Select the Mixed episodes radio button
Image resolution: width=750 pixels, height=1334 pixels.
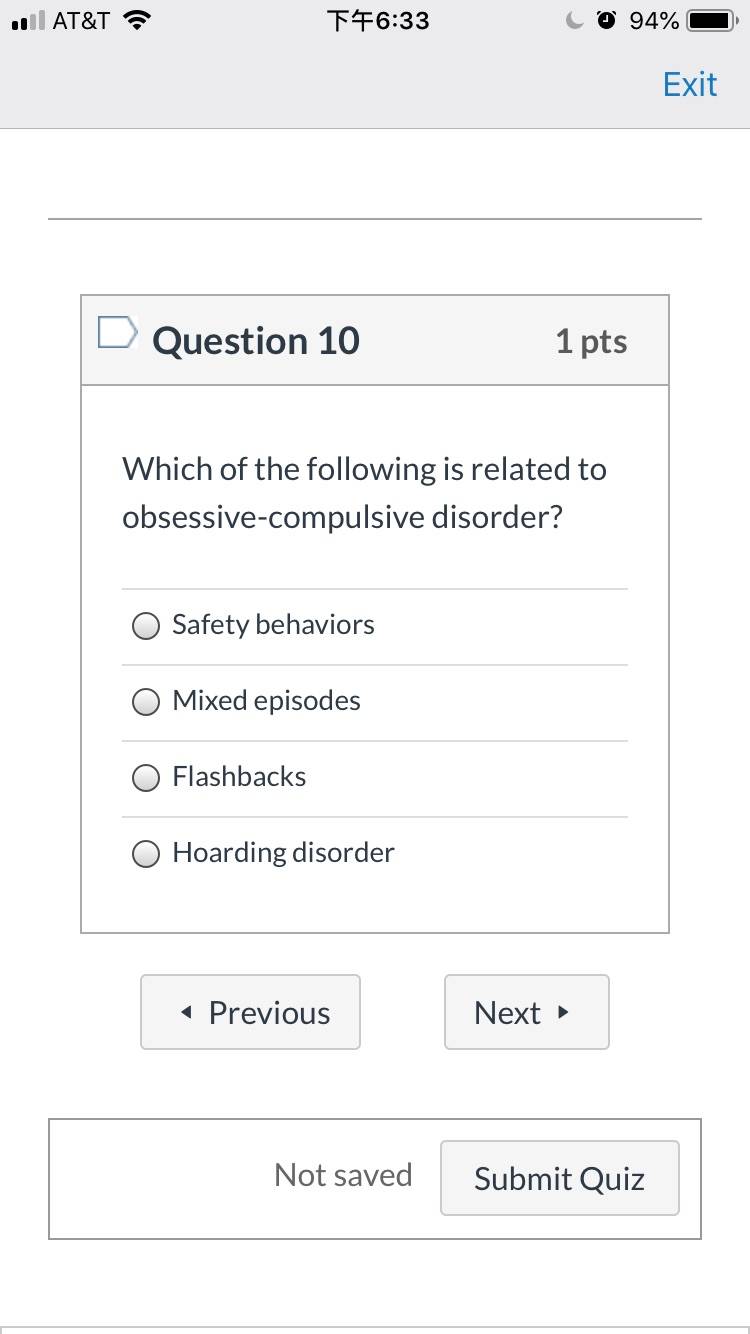(x=146, y=702)
